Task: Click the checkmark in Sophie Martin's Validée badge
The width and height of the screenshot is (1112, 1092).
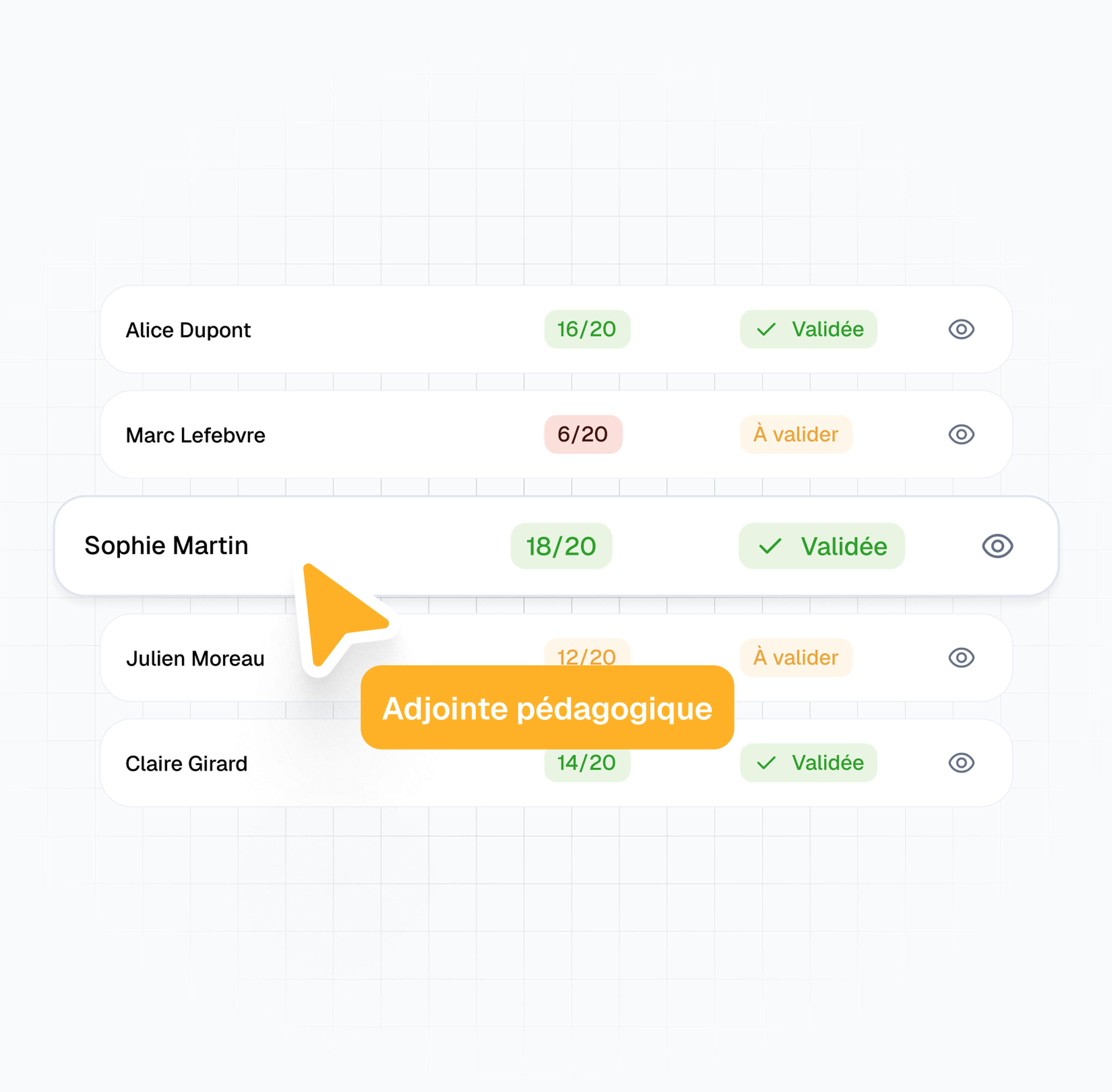Action: pos(770,546)
